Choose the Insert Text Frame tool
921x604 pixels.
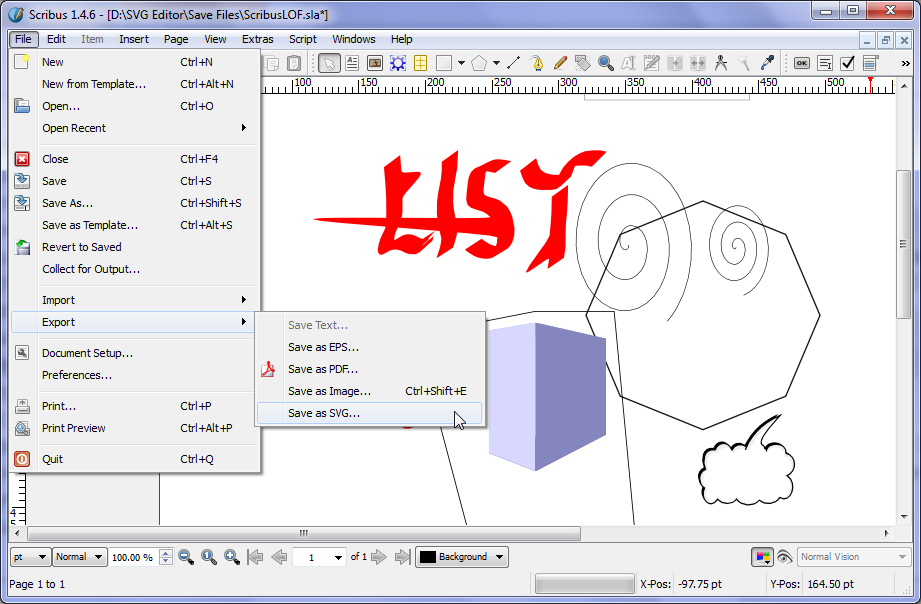(x=352, y=63)
